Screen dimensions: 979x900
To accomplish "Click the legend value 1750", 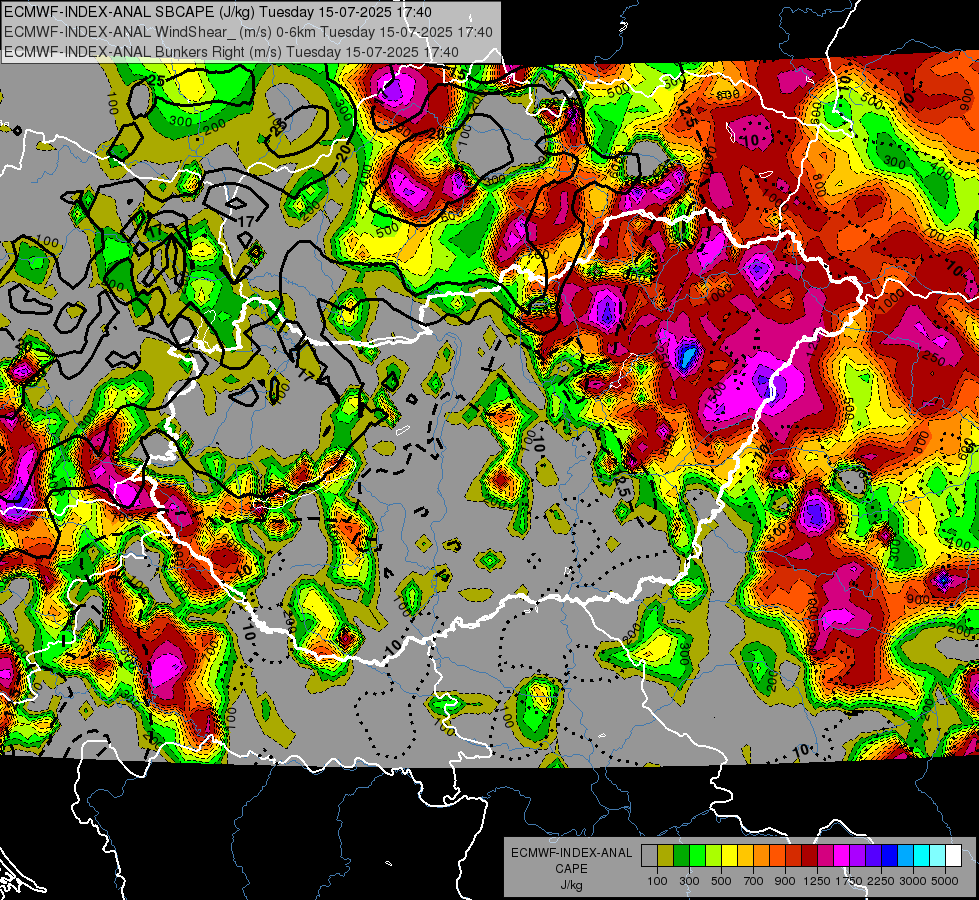I will point(850,881).
